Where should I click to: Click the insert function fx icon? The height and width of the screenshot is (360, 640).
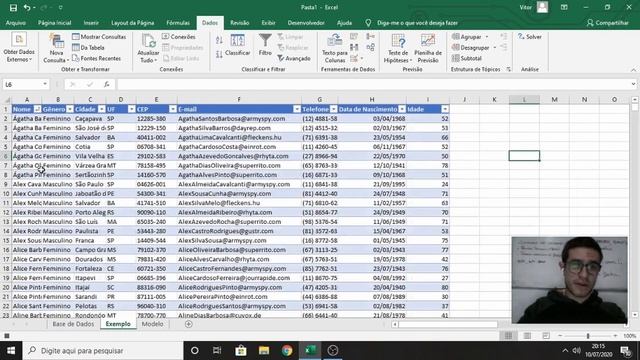click(107, 84)
